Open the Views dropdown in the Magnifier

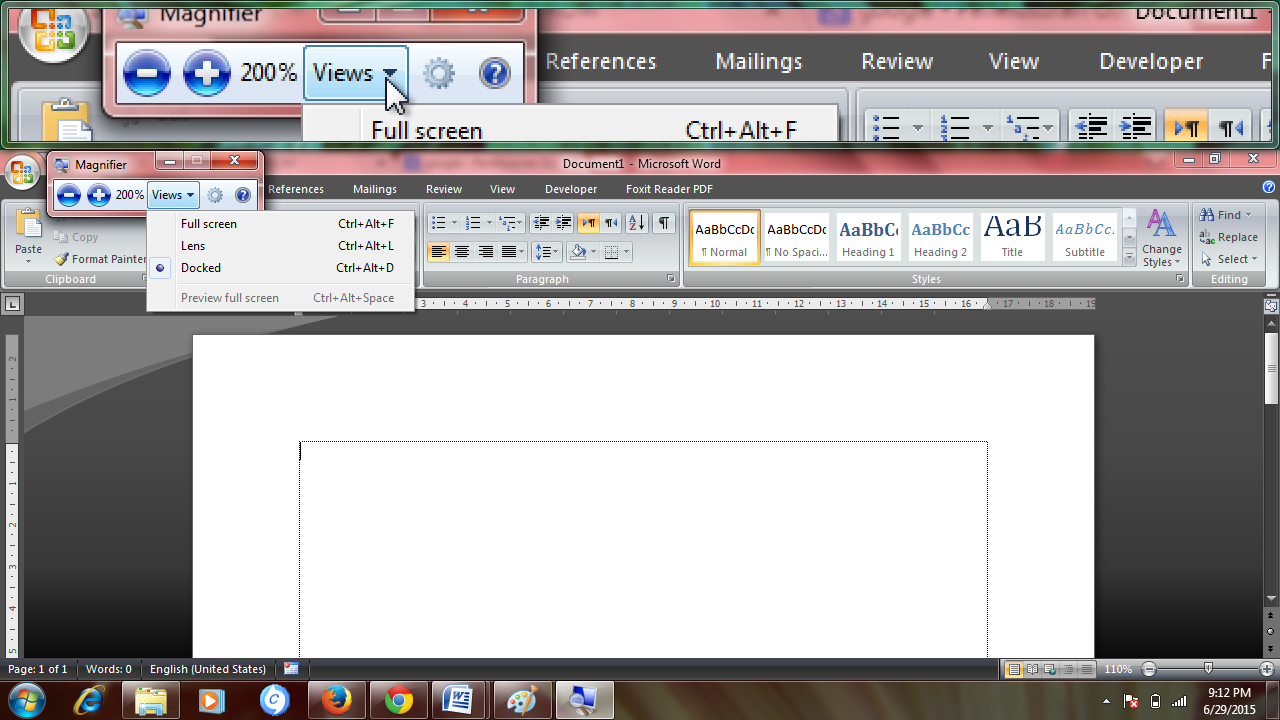(x=172, y=195)
